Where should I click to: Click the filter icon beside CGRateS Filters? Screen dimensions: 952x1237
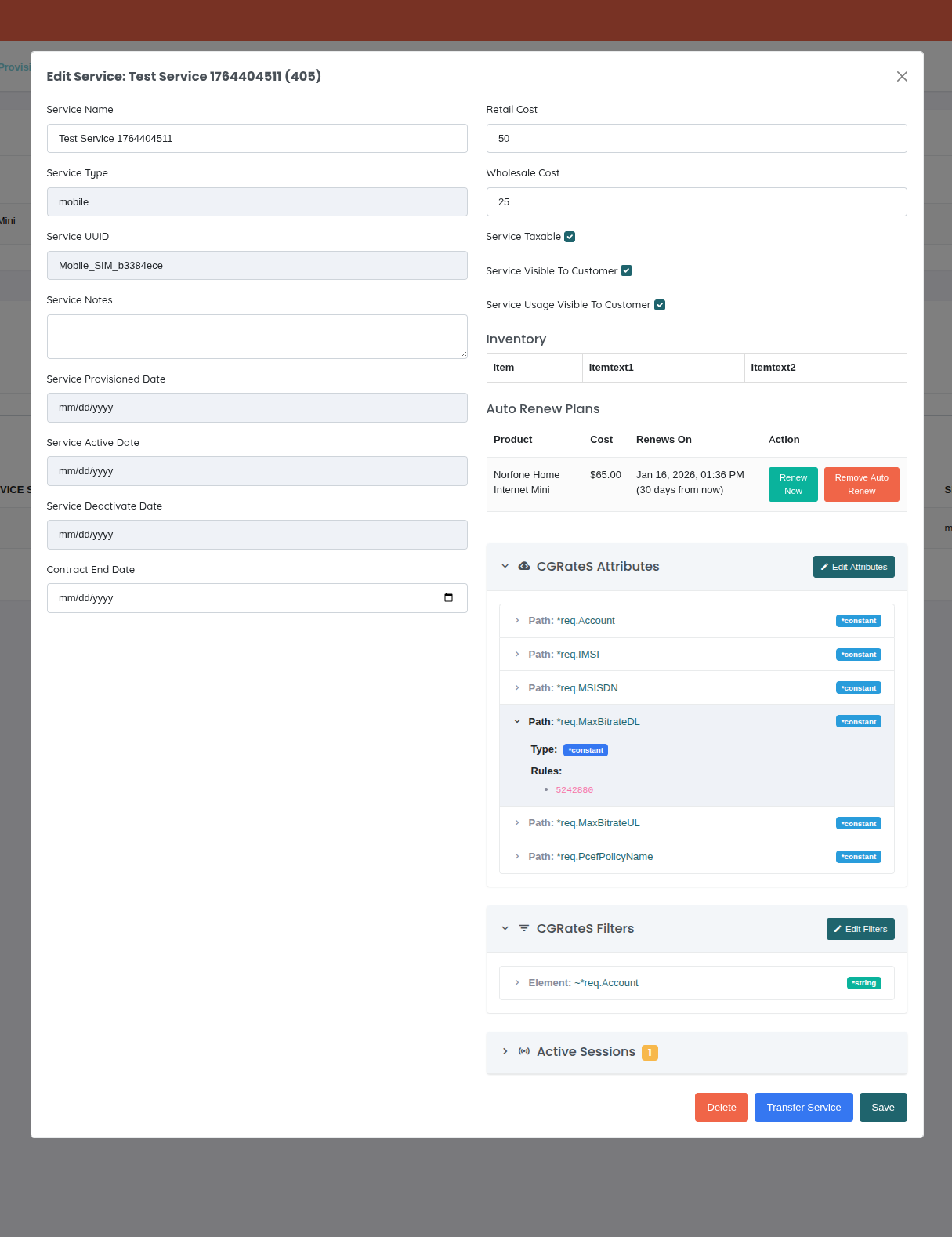click(524, 928)
